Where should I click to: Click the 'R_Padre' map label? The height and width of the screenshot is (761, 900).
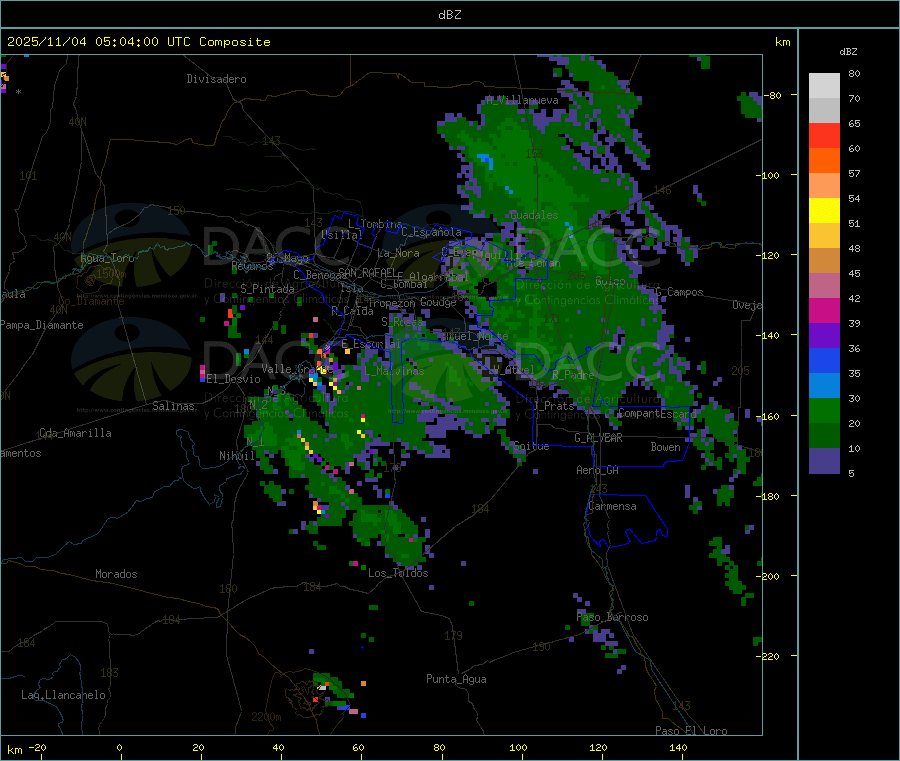pyautogui.click(x=573, y=375)
